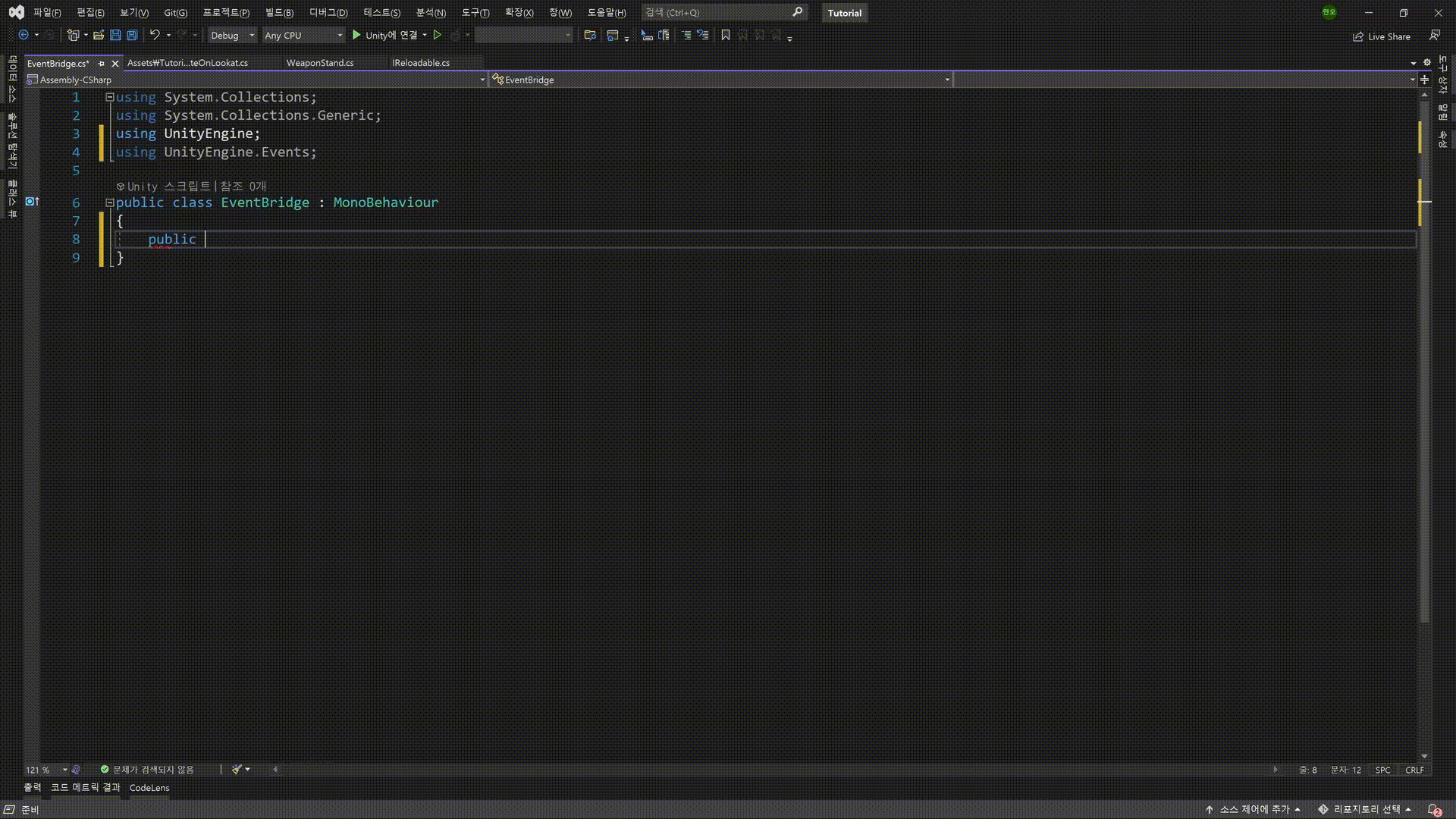Click the Navigate Backward arrow icon

tap(24, 35)
